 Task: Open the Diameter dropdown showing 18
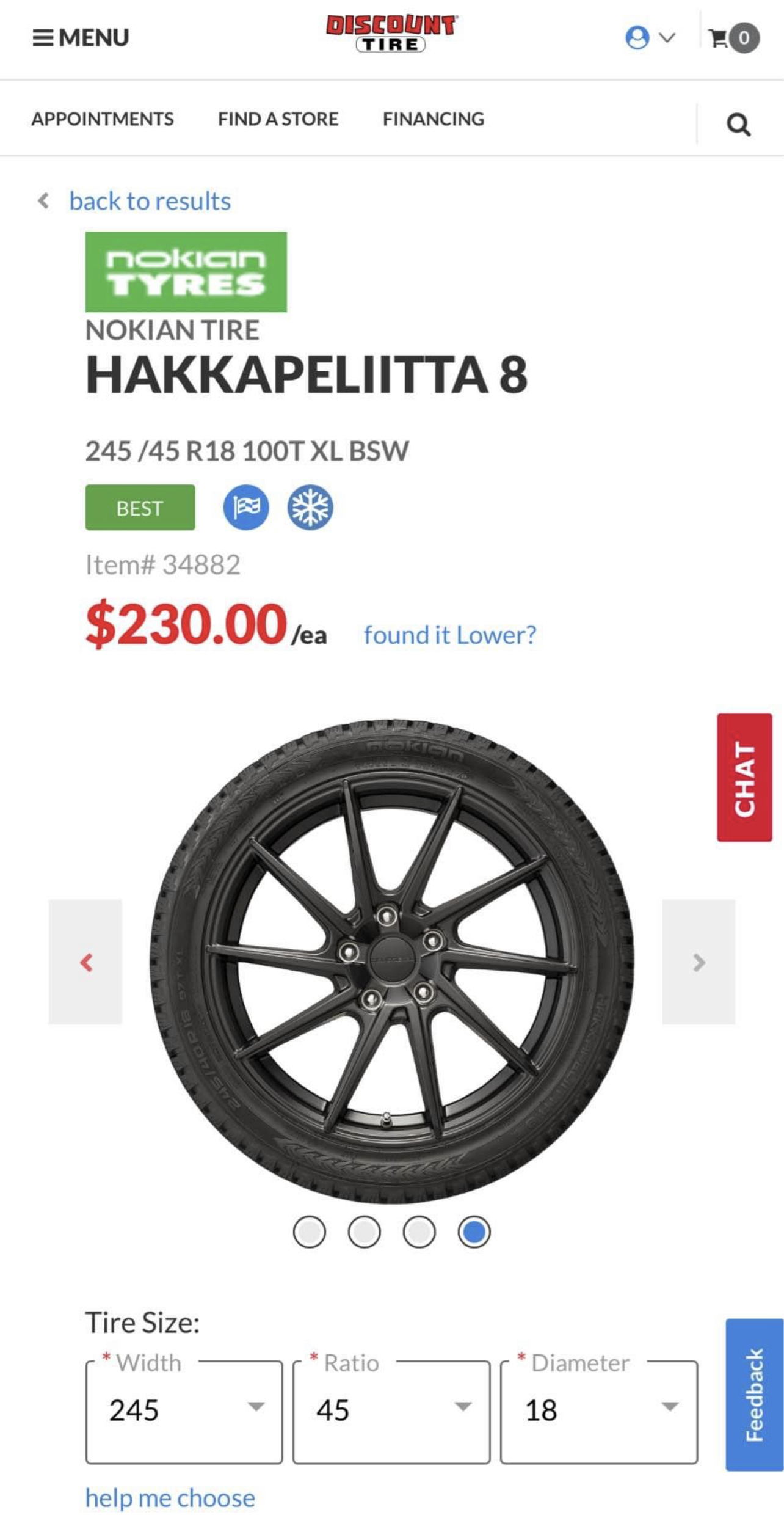599,1411
